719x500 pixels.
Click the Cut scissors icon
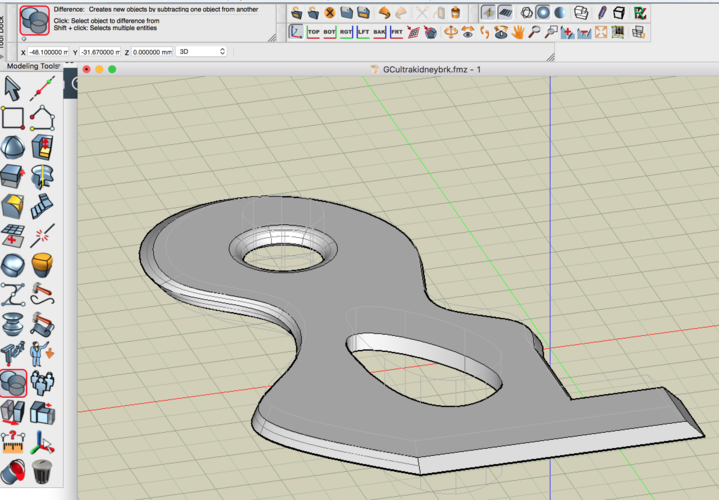(421, 13)
